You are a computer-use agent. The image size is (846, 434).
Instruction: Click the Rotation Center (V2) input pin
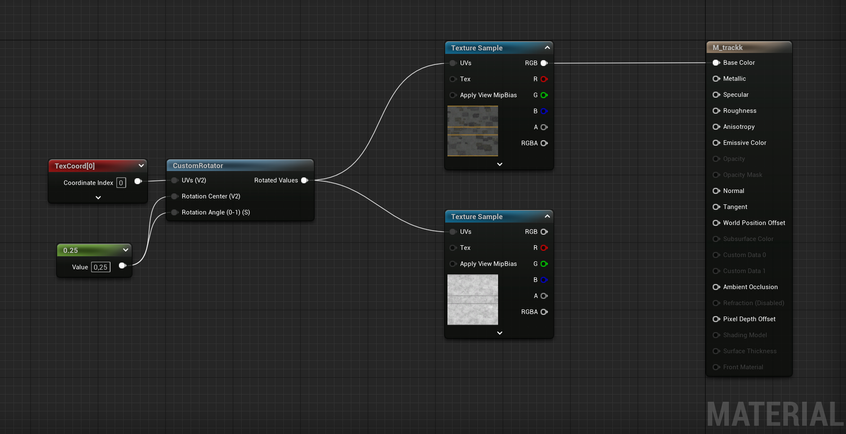point(174,197)
